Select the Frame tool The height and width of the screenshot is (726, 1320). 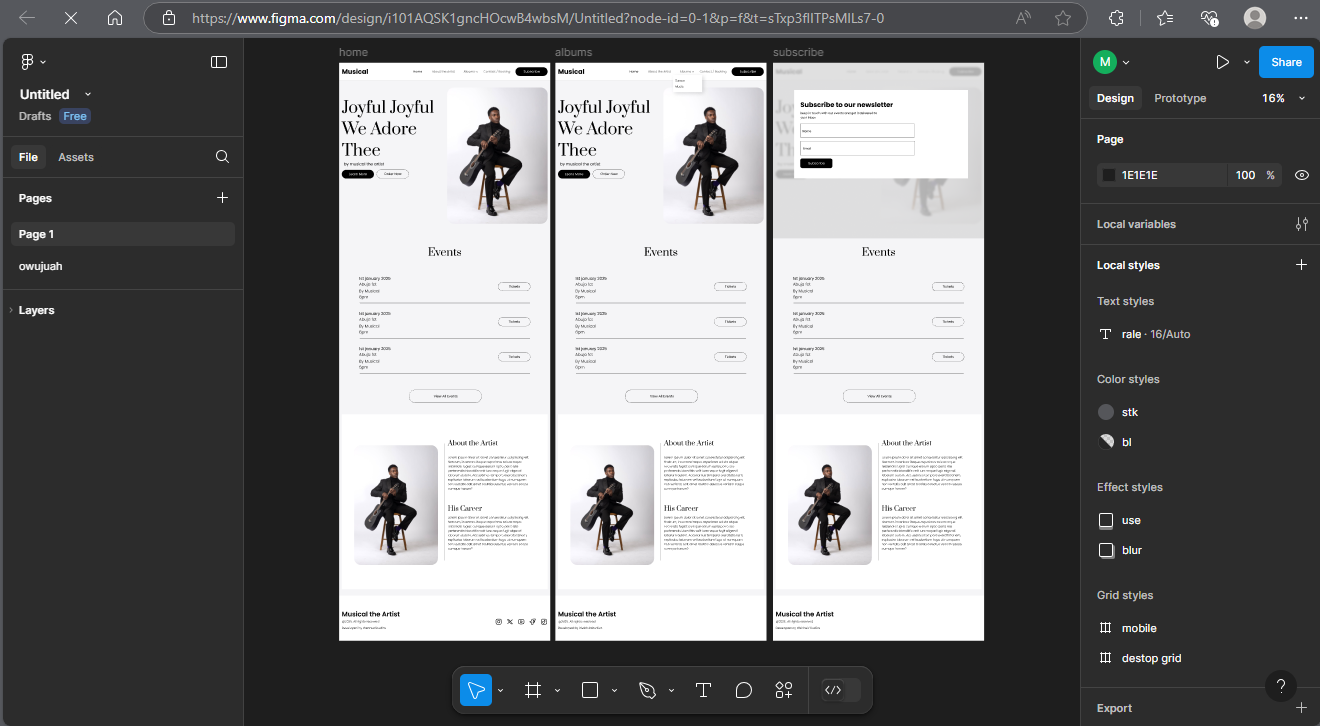tap(533, 690)
